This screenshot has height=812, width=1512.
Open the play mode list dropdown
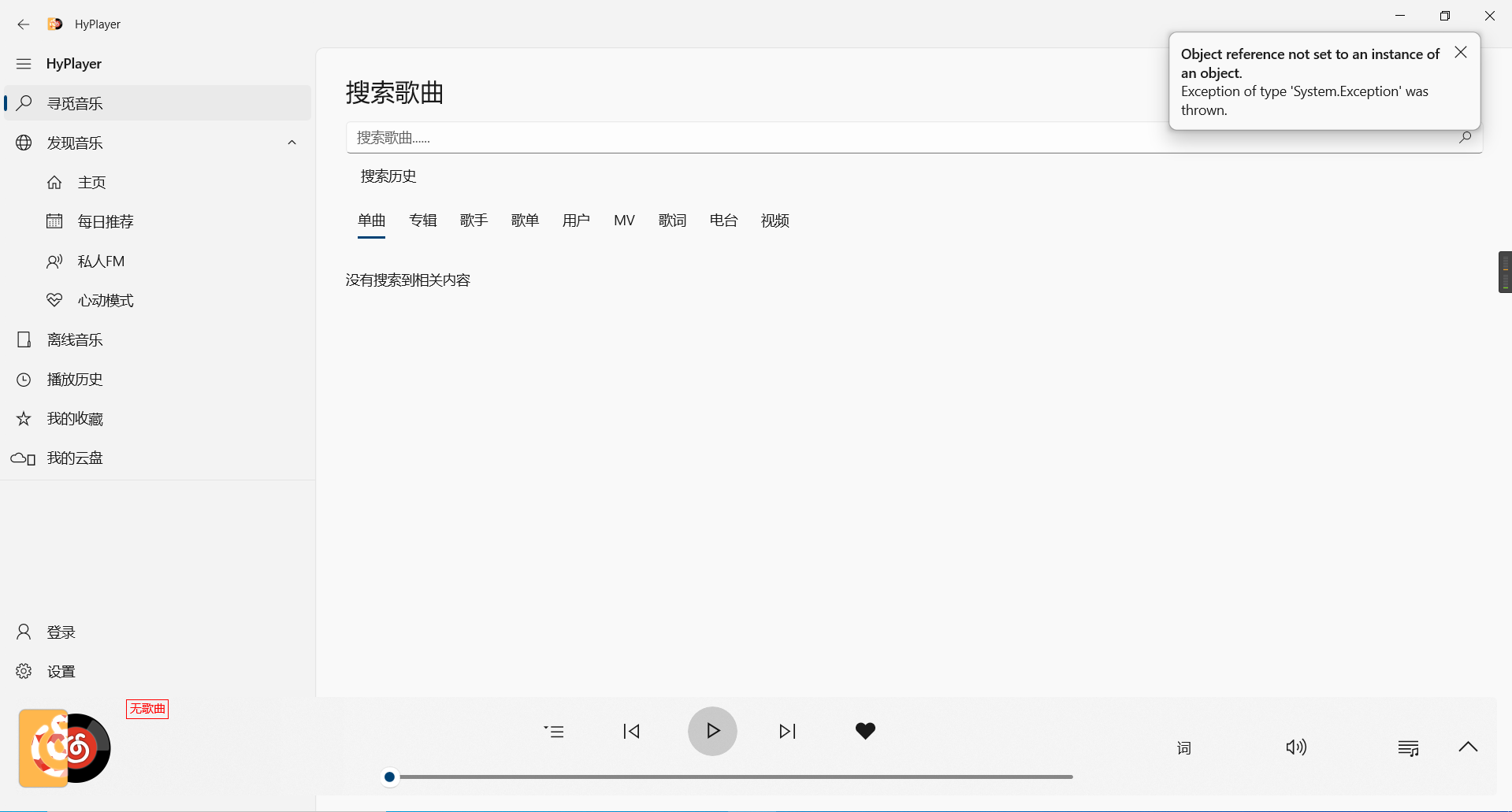[x=555, y=731]
